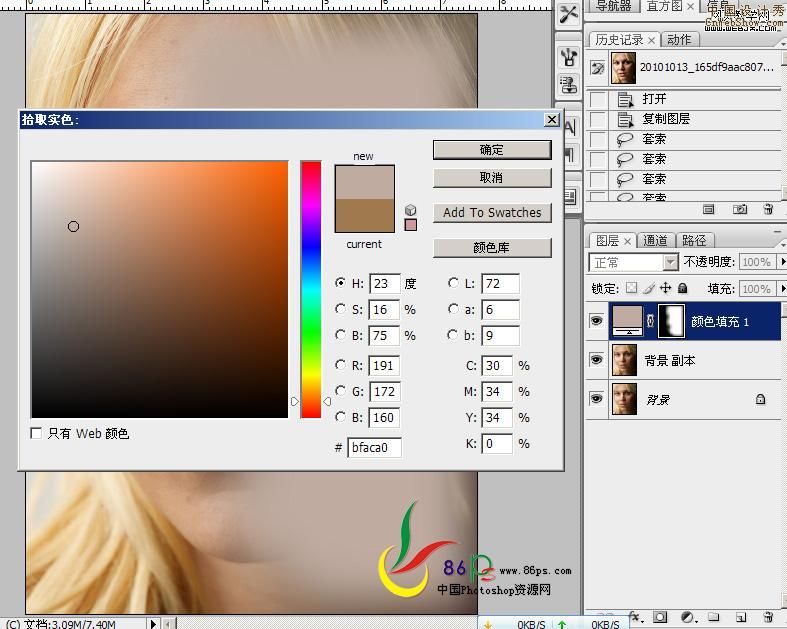Switch to the 动作 tab
This screenshot has height=629, width=787.
tap(679, 40)
